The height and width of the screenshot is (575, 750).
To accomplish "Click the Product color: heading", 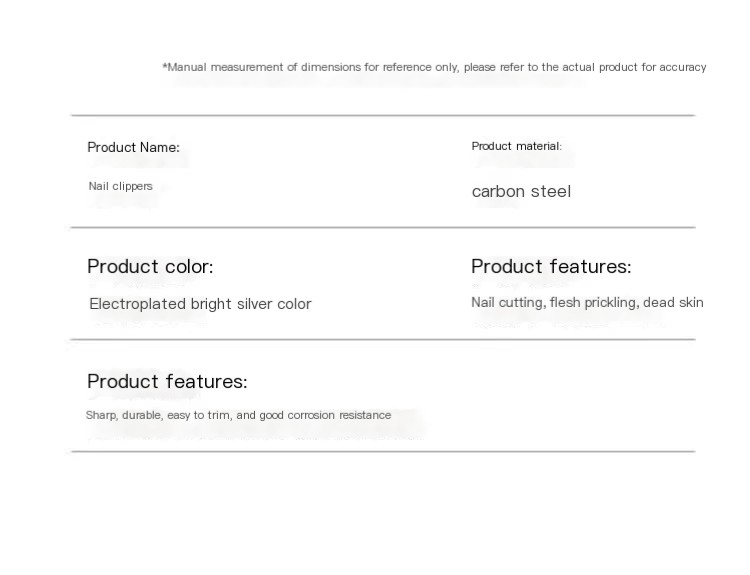I will click(150, 266).
